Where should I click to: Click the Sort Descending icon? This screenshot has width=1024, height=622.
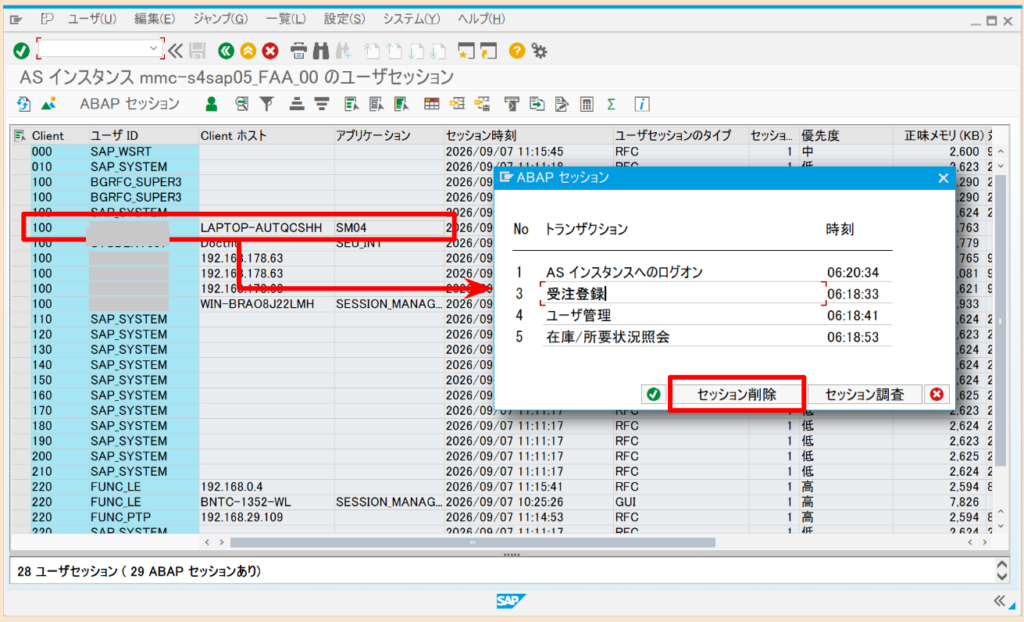click(x=322, y=104)
